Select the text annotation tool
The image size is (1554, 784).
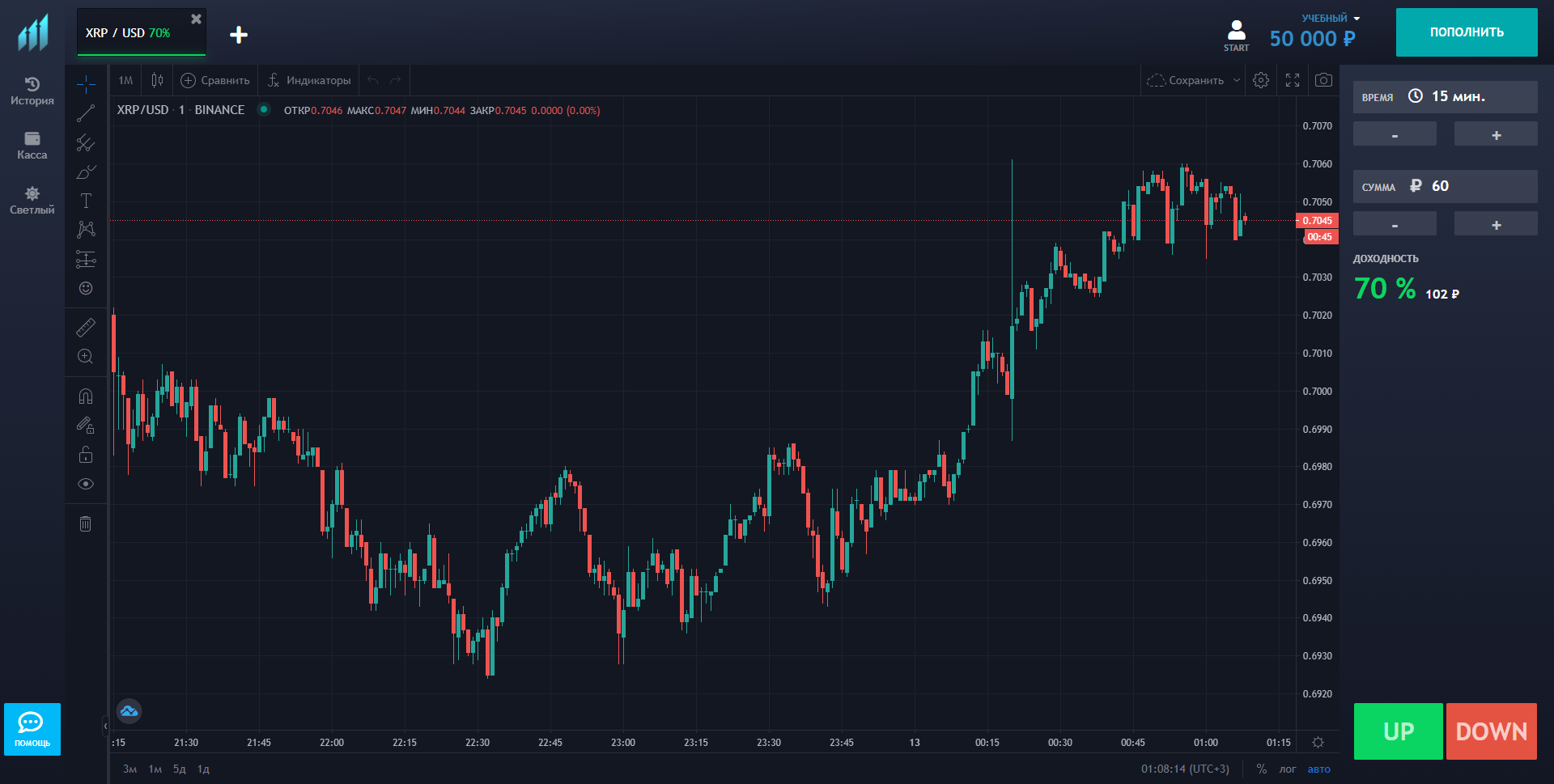tap(86, 201)
